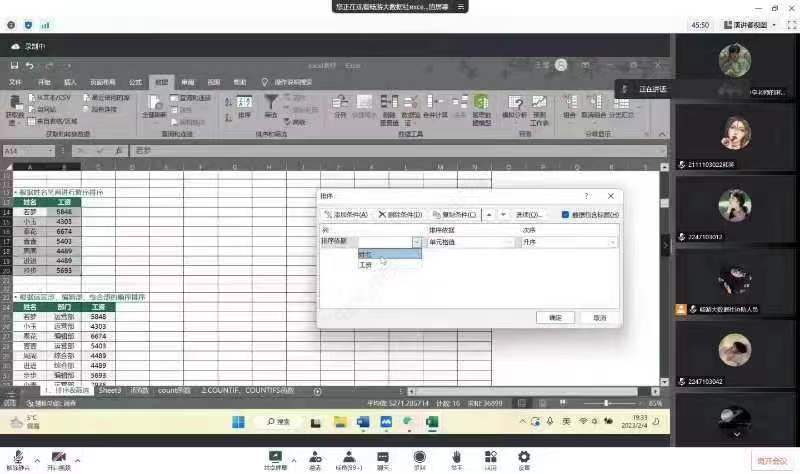Click 删除条件 (Delete Level) in sort dialog
Viewport: 800px width, 474px height.
[x=400, y=214]
